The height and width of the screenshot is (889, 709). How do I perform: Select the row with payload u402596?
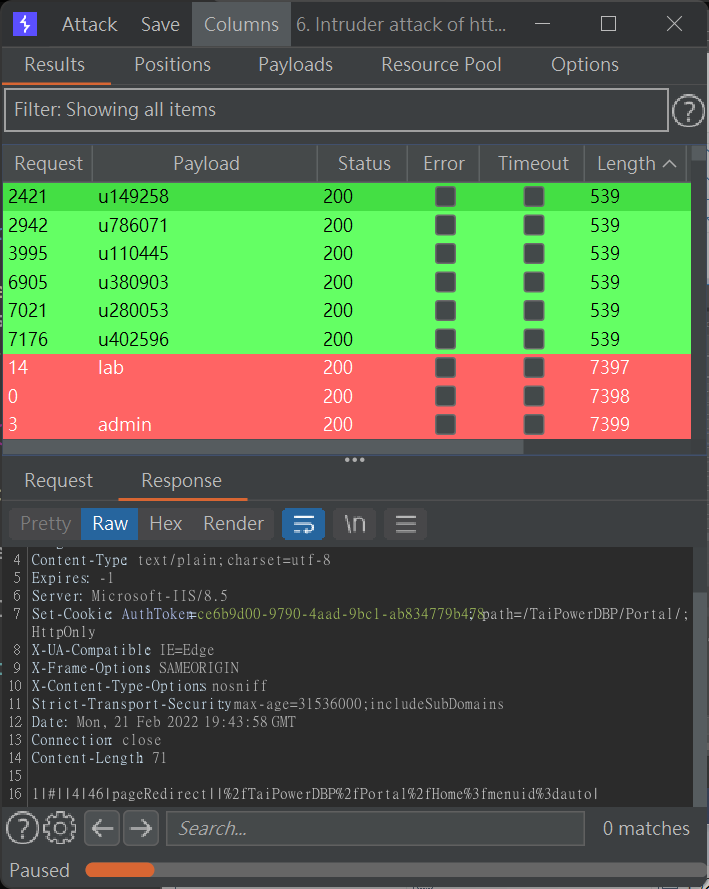[x=347, y=339]
